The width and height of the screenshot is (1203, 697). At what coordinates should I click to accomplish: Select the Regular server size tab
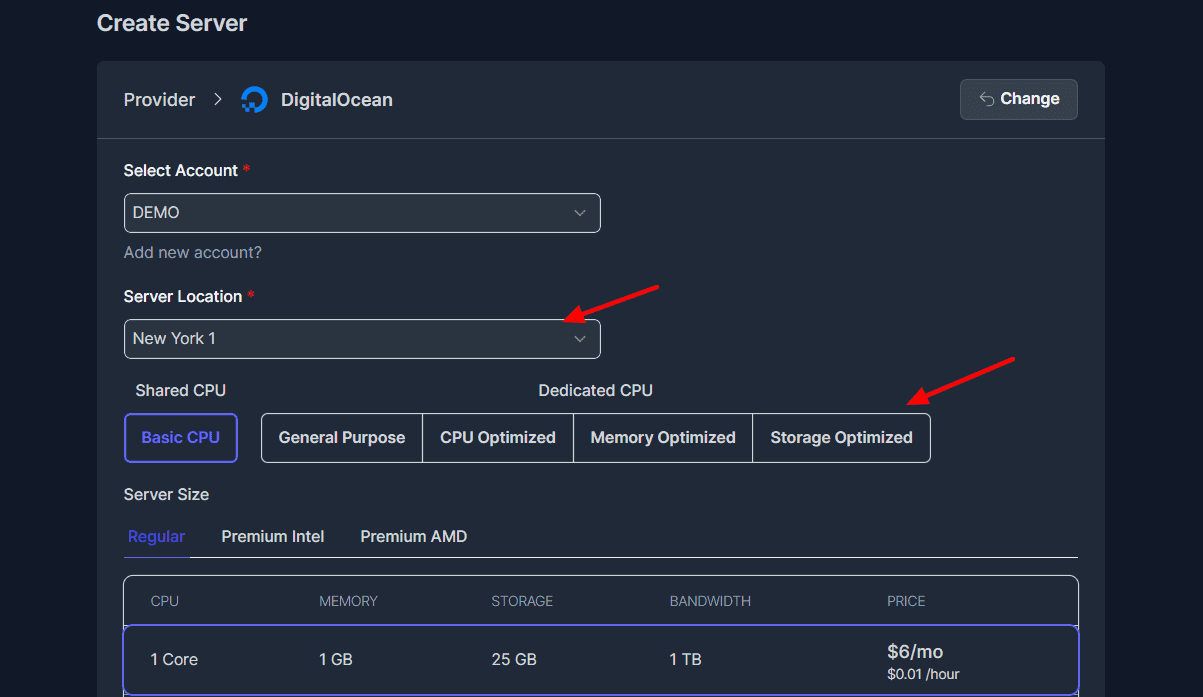(156, 537)
